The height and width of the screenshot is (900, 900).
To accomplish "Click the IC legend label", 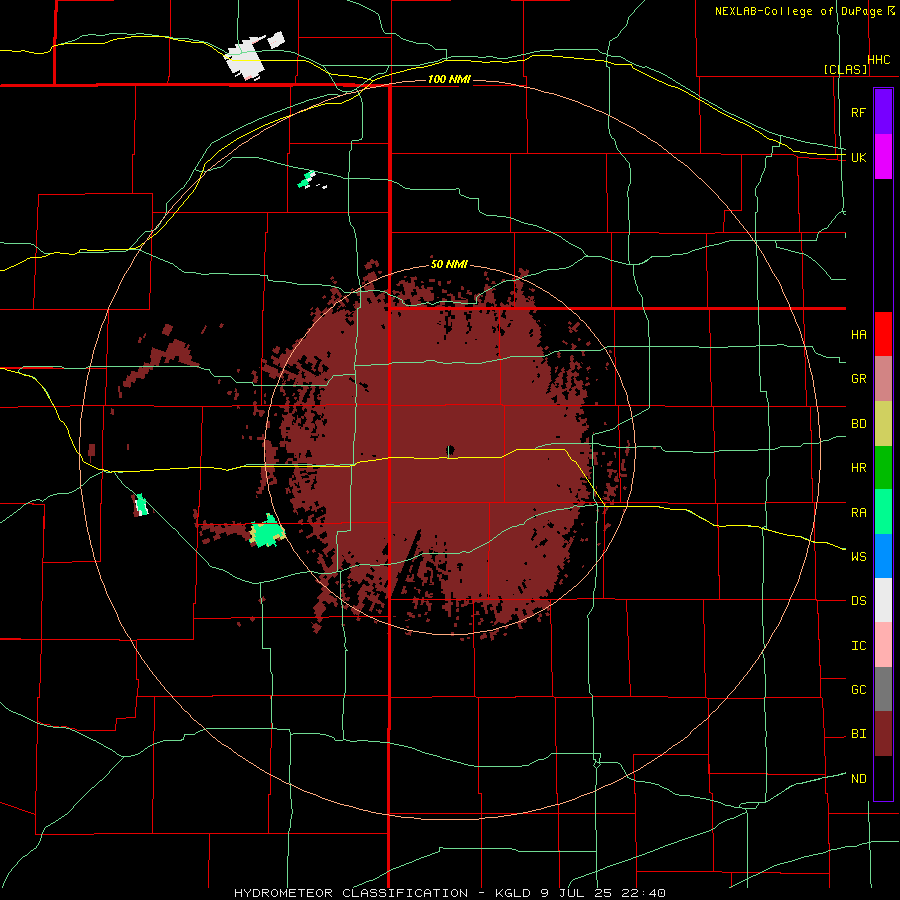I will pos(858,645).
